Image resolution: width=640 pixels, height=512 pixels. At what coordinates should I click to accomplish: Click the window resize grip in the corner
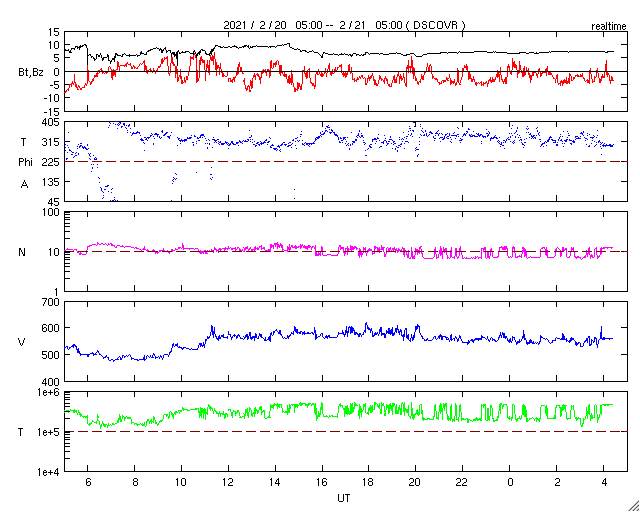[633, 505]
